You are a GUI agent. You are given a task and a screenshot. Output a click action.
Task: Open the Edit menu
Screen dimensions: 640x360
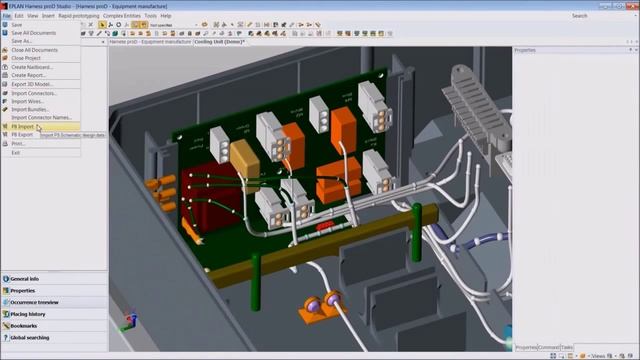click(x=19, y=16)
